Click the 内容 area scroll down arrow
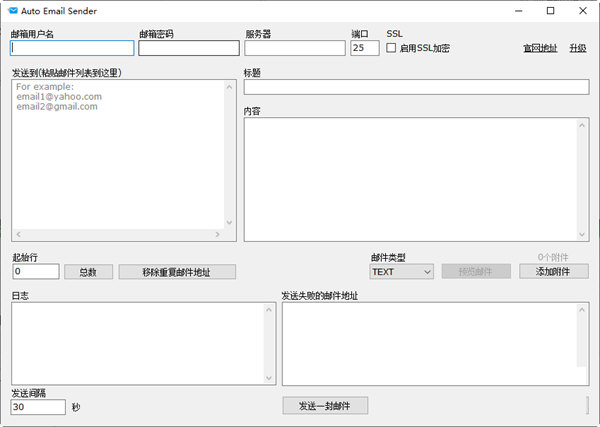The image size is (600, 427). [582, 235]
